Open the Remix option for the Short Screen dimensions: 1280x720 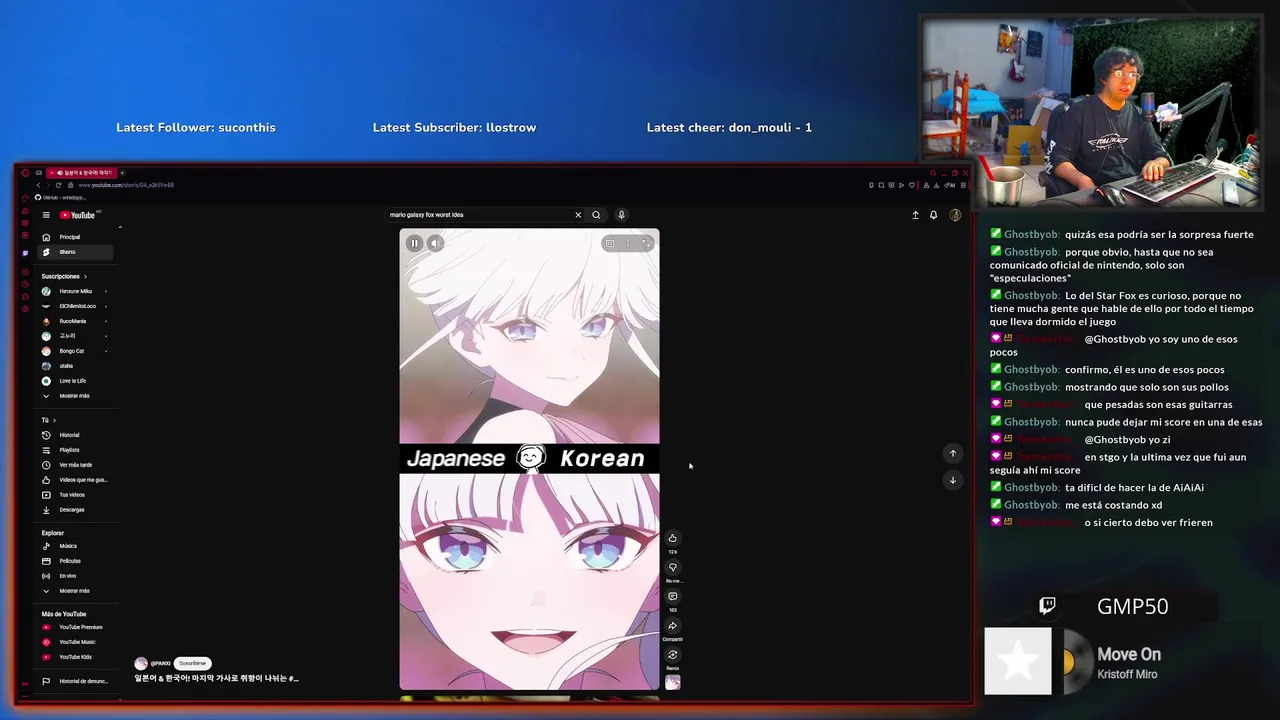[672, 655]
